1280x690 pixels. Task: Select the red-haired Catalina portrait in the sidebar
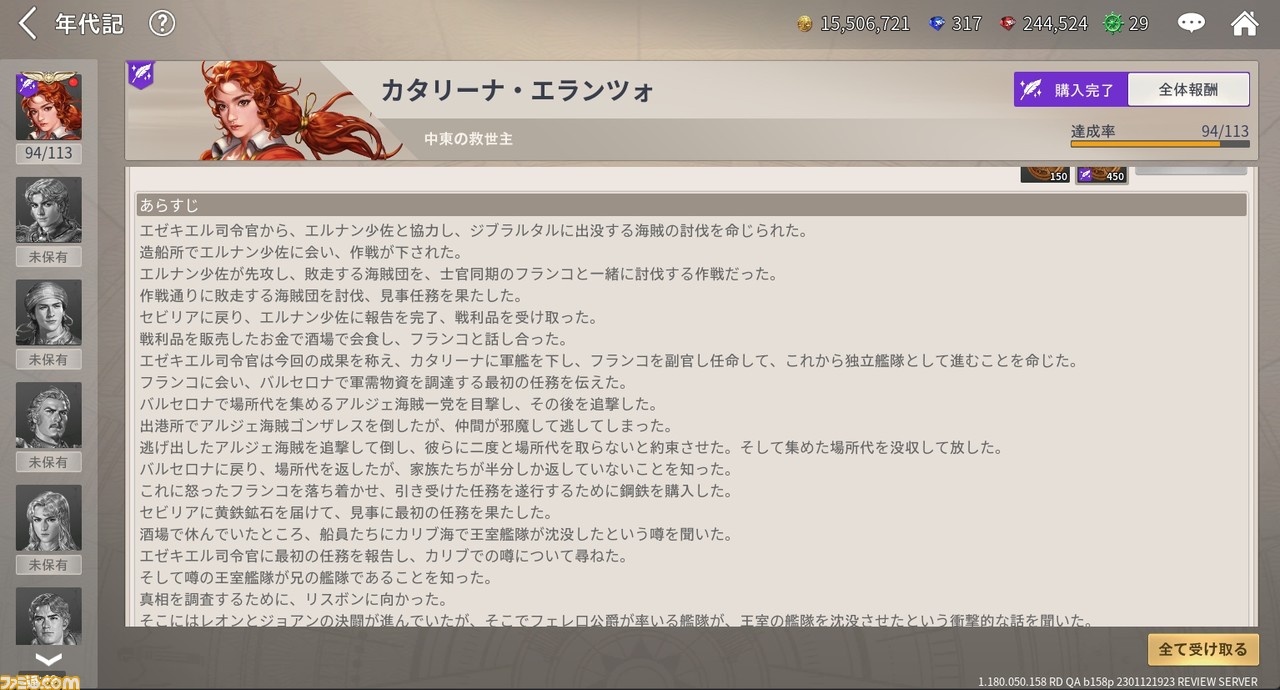[x=48, y=107]
